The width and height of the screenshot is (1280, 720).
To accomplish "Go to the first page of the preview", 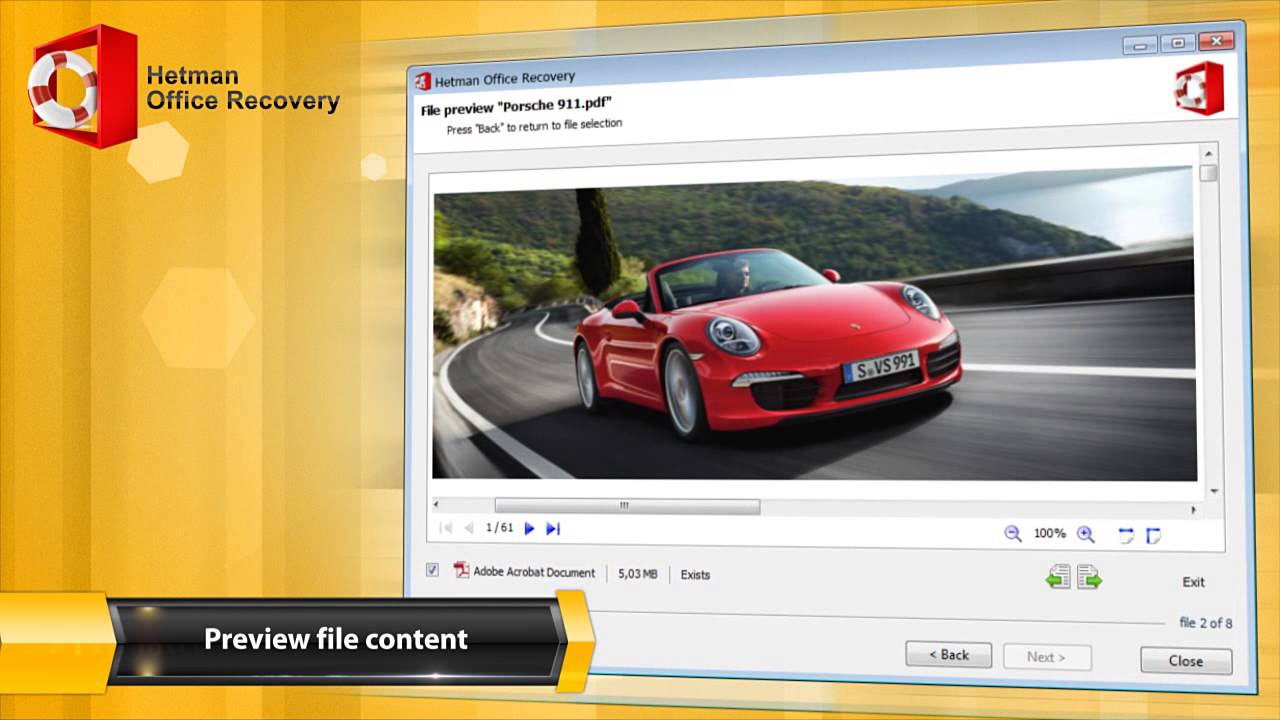I will pos(446,527).
